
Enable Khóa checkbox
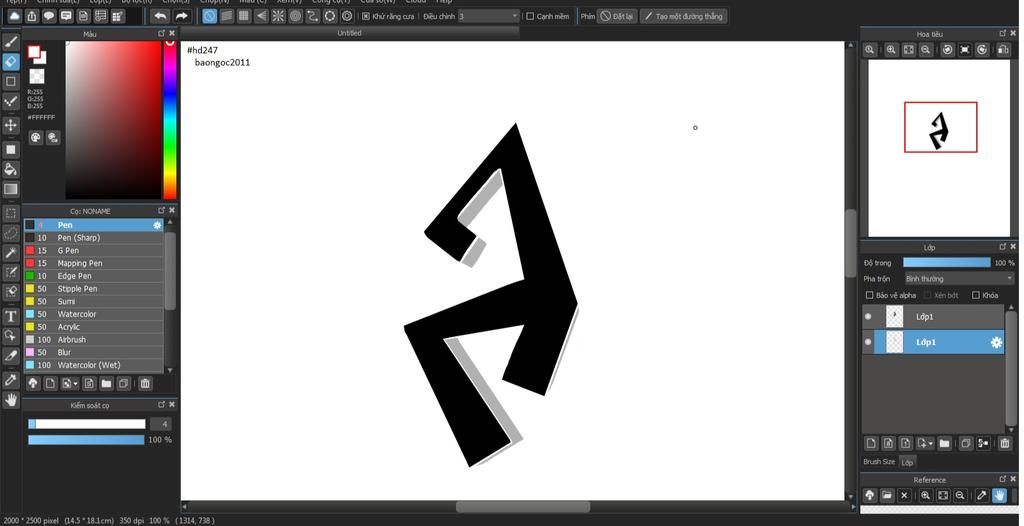pyautogui.click(x=976, y=295)
